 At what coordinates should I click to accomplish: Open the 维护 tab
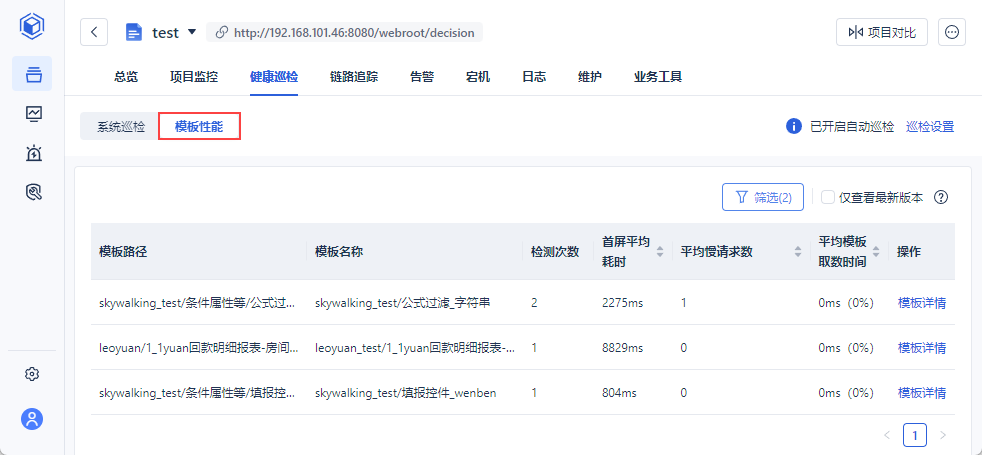click(x=590, y=77)
